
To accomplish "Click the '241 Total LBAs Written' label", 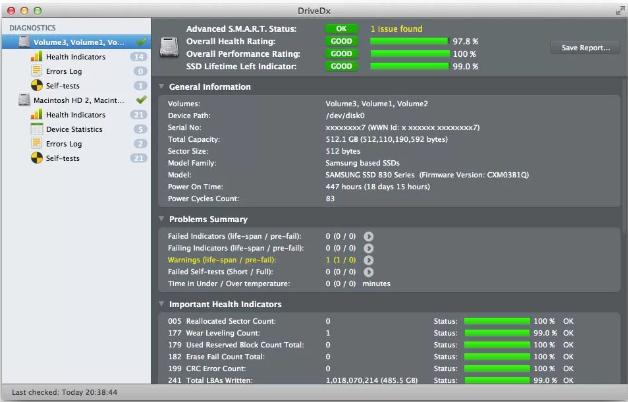I will [210, 380].
